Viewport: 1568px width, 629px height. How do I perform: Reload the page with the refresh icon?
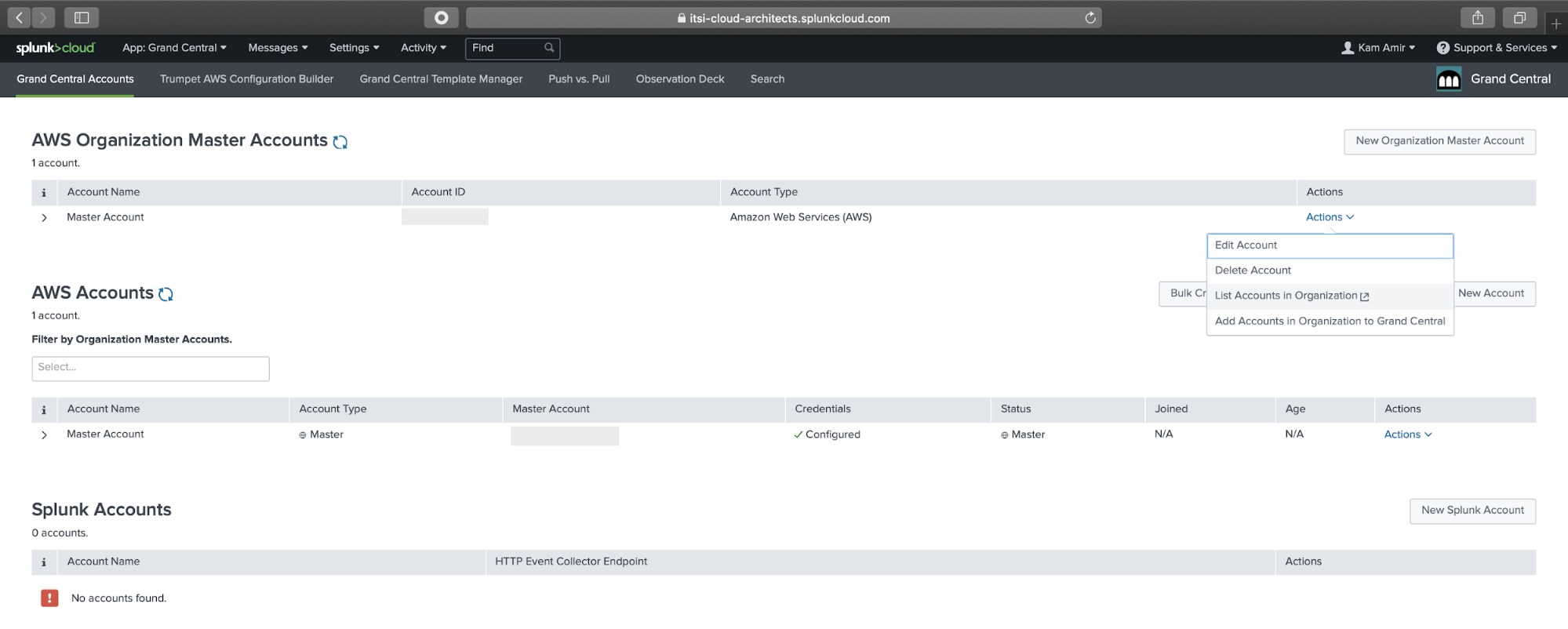[1090, 18]
